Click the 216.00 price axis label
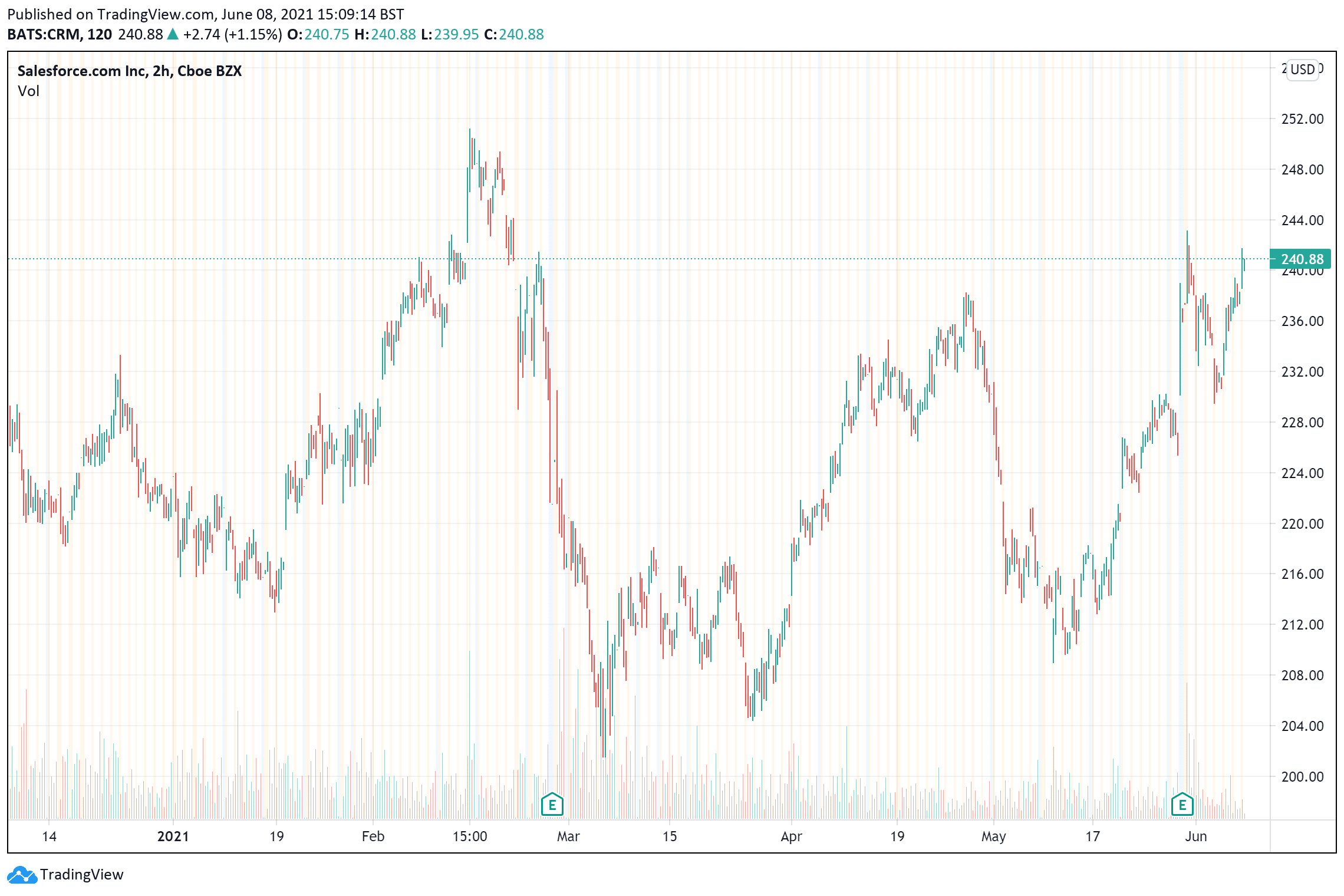This screenshot has width=1344, height=896. point(1302,574)
